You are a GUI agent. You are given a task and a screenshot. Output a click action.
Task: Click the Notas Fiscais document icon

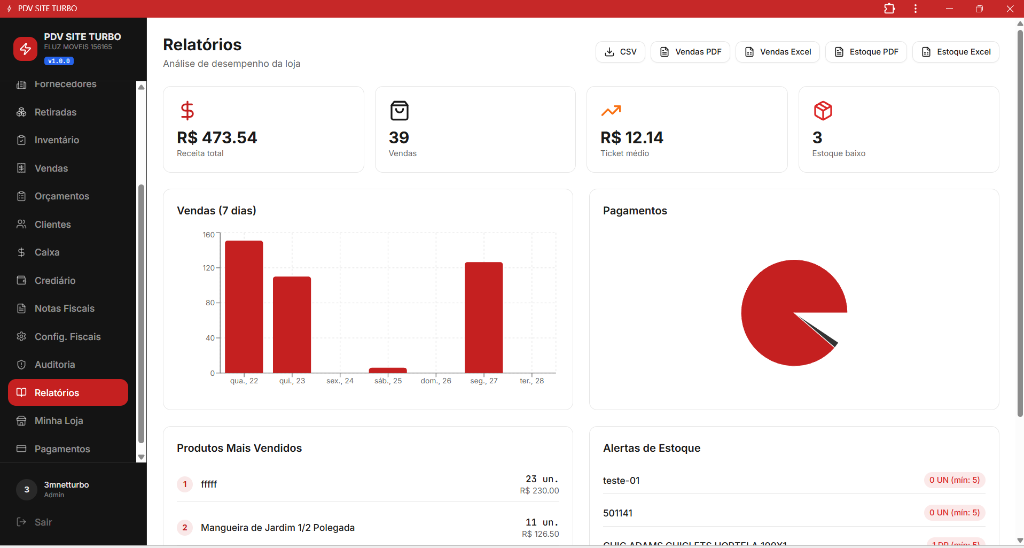[21, 309]
